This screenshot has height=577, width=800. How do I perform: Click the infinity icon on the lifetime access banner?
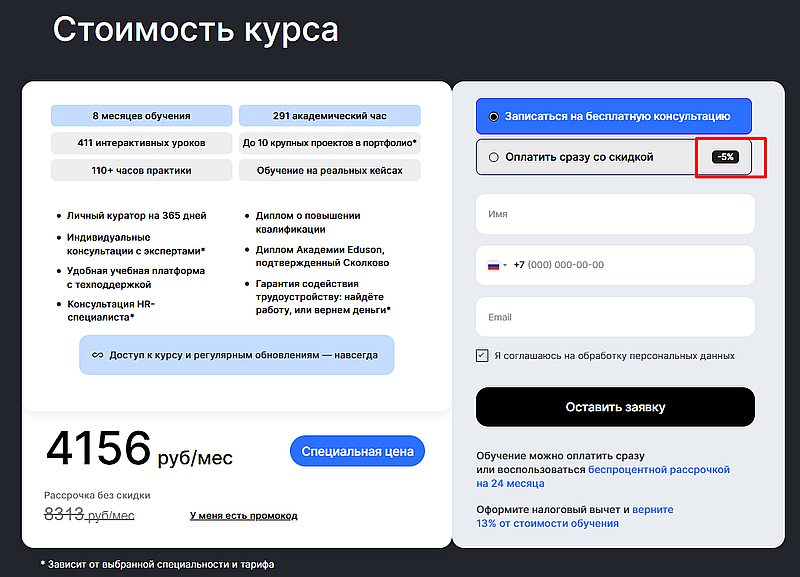[97, 355]
